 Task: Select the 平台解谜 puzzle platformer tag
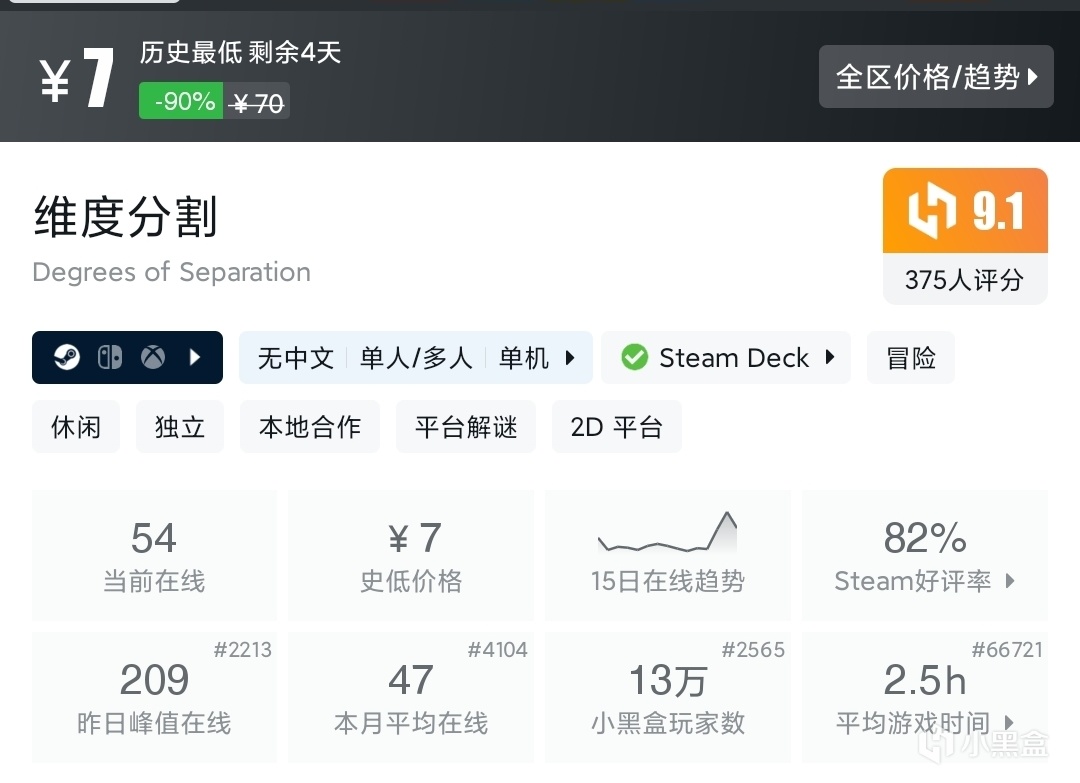(466, 427)
